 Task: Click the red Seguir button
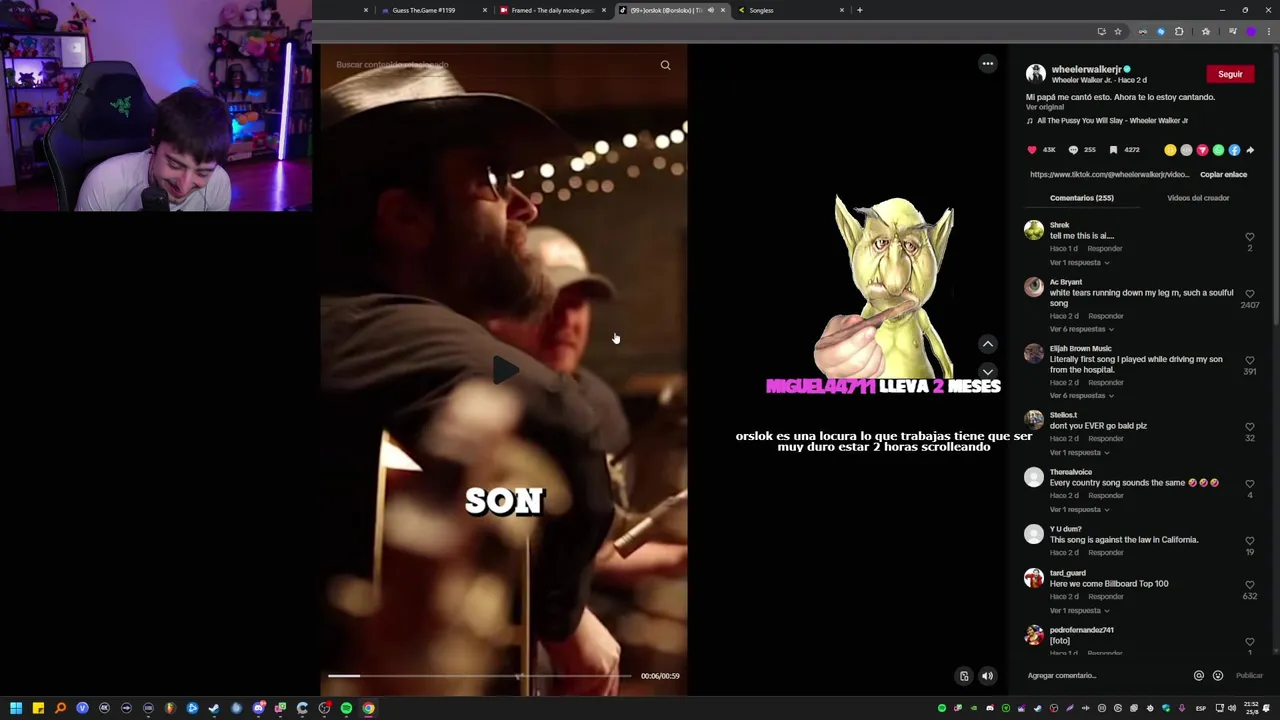(1230, 74)
